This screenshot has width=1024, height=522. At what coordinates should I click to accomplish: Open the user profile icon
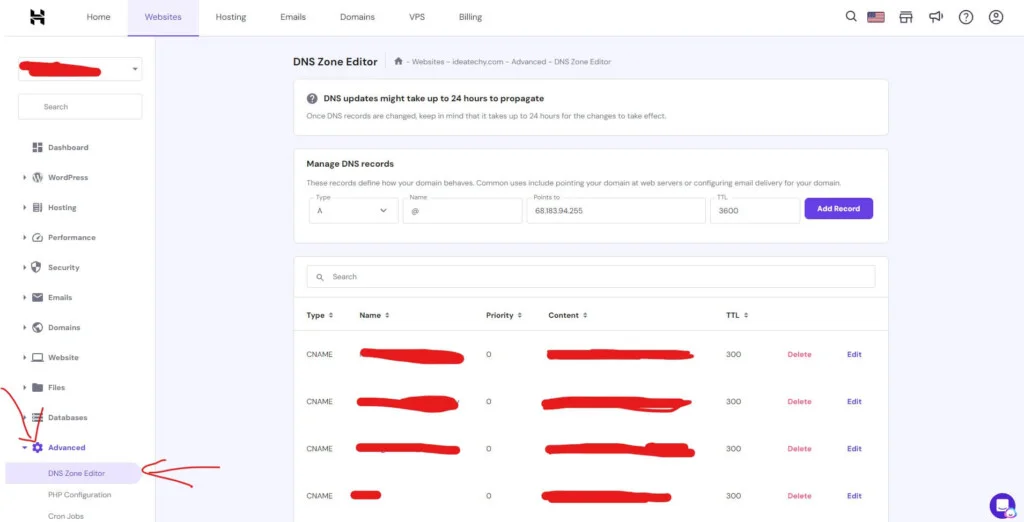pyautogui.click(x=996, y=18)
